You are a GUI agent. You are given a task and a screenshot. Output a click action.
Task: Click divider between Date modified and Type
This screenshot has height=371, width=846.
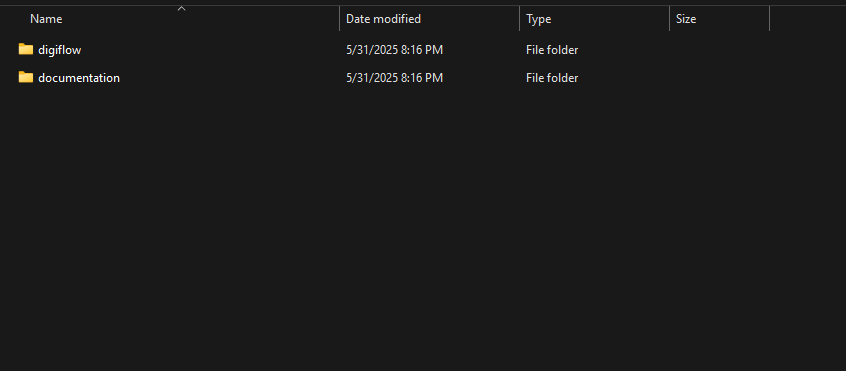coord(520,19)
